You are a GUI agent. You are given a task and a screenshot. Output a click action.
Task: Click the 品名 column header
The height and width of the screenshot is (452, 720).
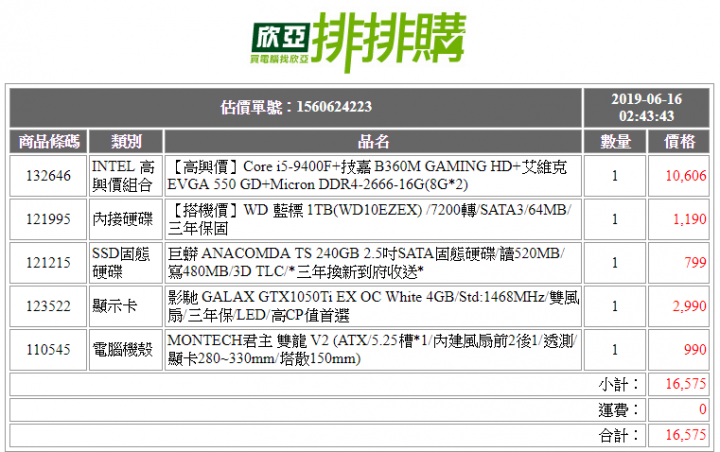click(373, 141)
